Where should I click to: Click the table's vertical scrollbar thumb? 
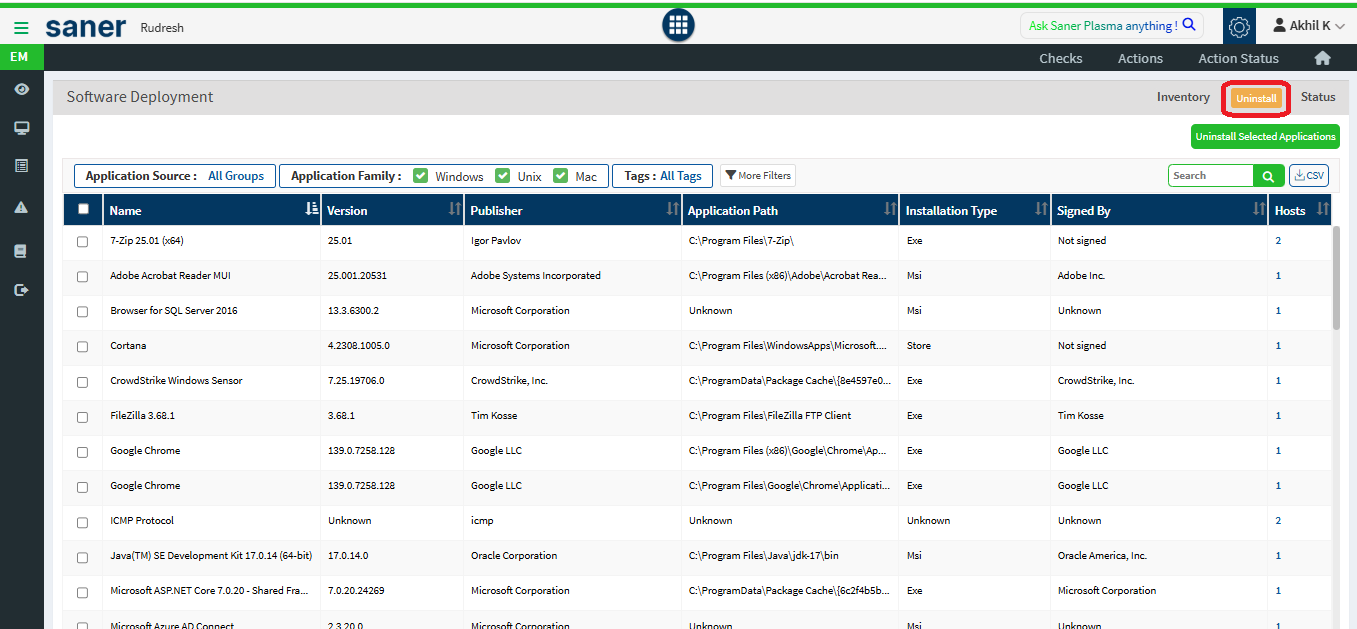click(x=1336, y=277)
